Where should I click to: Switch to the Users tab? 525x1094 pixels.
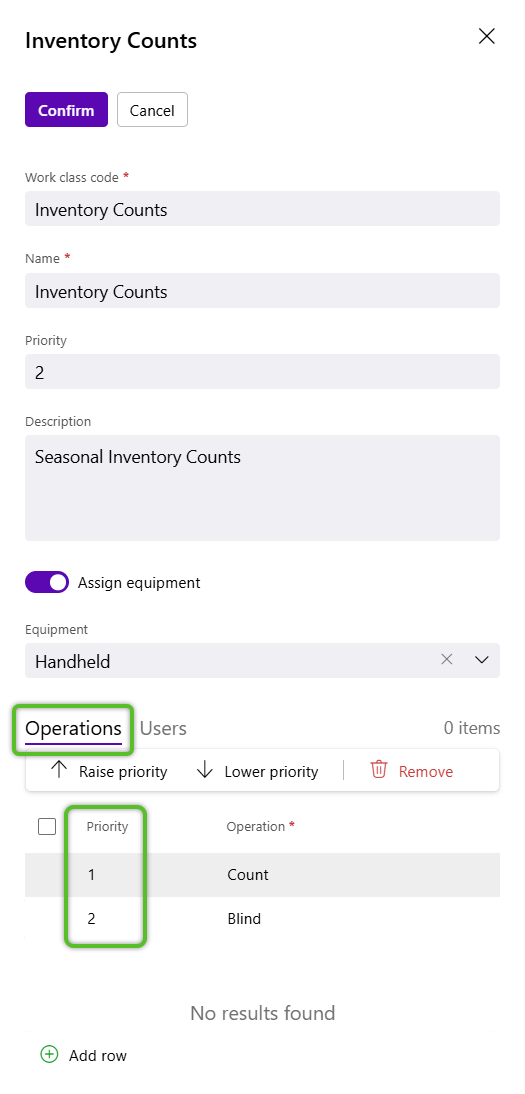tap(163, 728)
